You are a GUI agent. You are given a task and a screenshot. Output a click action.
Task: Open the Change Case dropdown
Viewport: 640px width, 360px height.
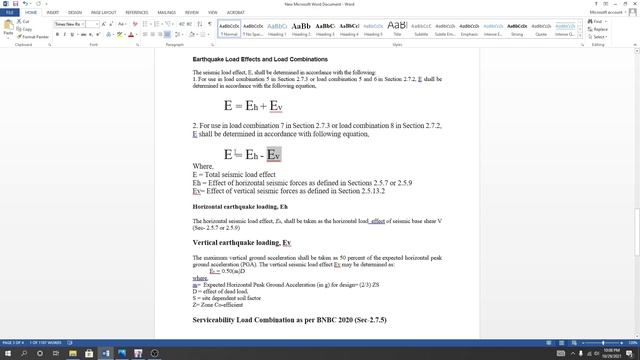(122, 24)
